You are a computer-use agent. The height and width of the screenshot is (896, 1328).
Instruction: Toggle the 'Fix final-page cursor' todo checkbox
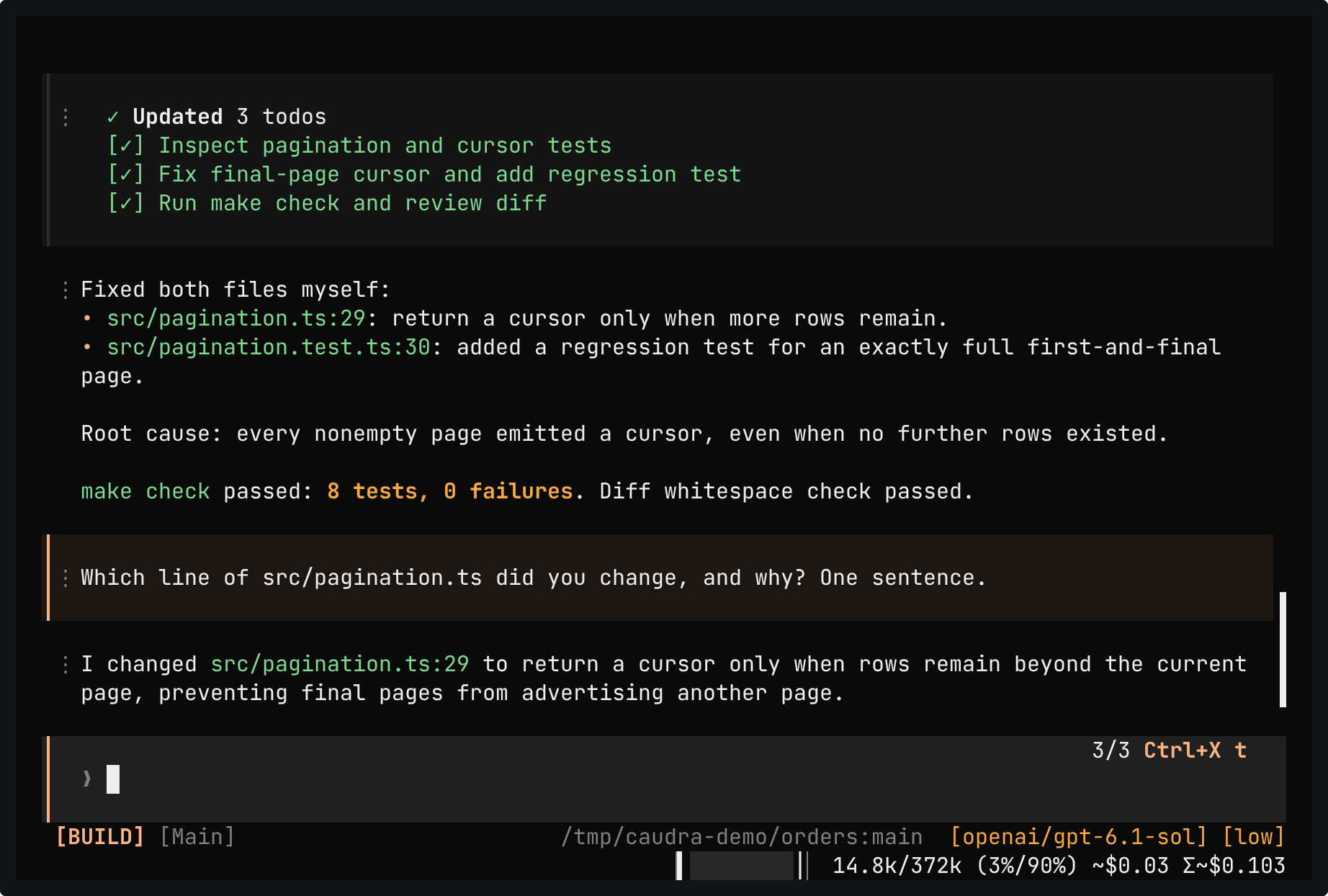[126, 174]
